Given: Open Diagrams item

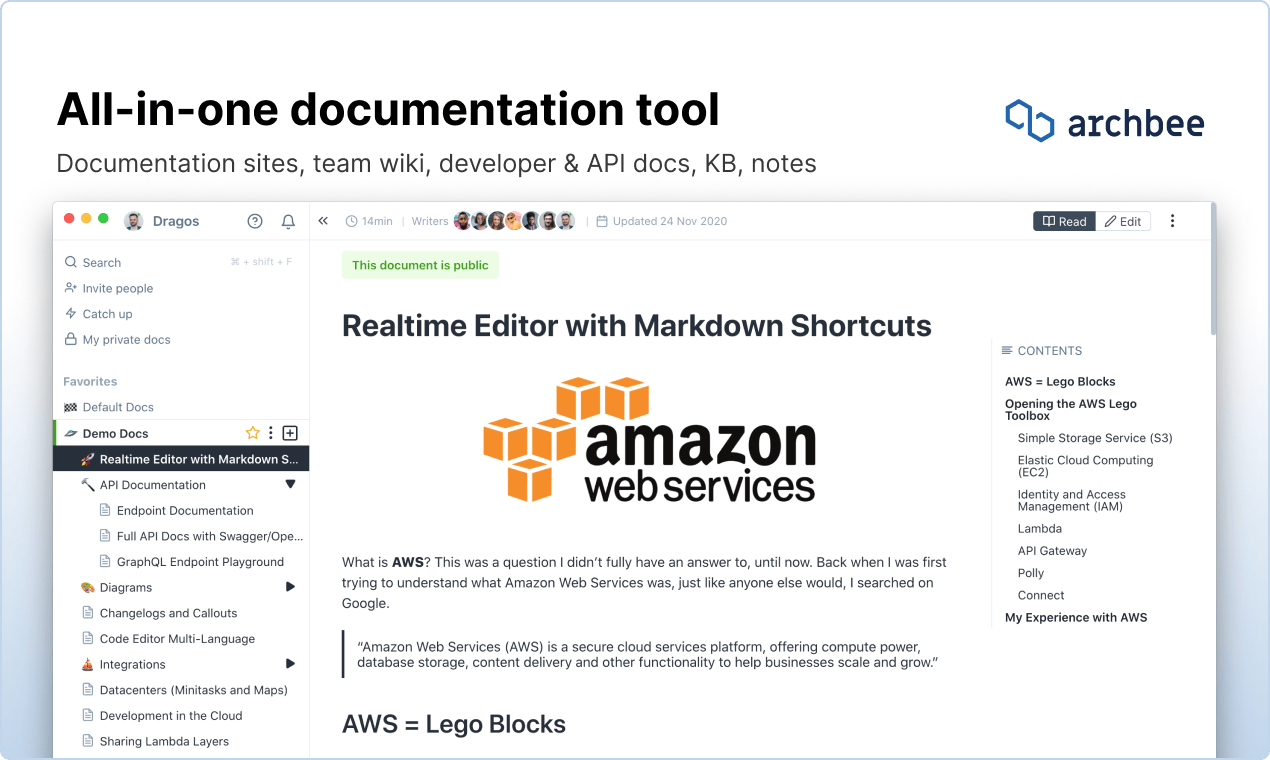Looking at the screenshot, I should point(126,588).
